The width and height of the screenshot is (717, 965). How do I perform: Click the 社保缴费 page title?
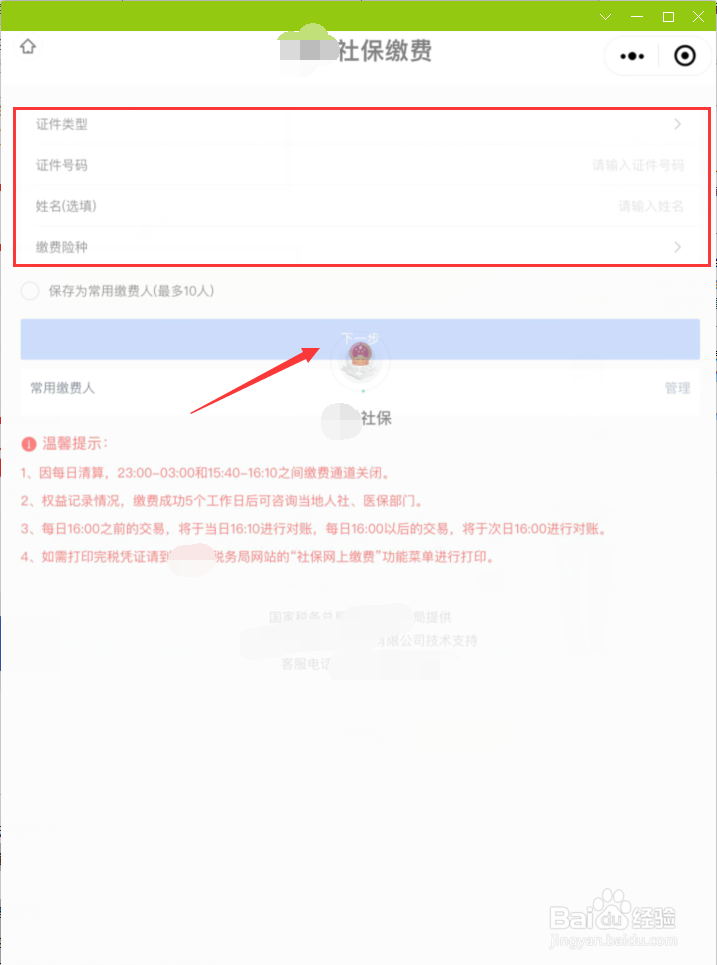pyautogui.click(x=385, y=50)
